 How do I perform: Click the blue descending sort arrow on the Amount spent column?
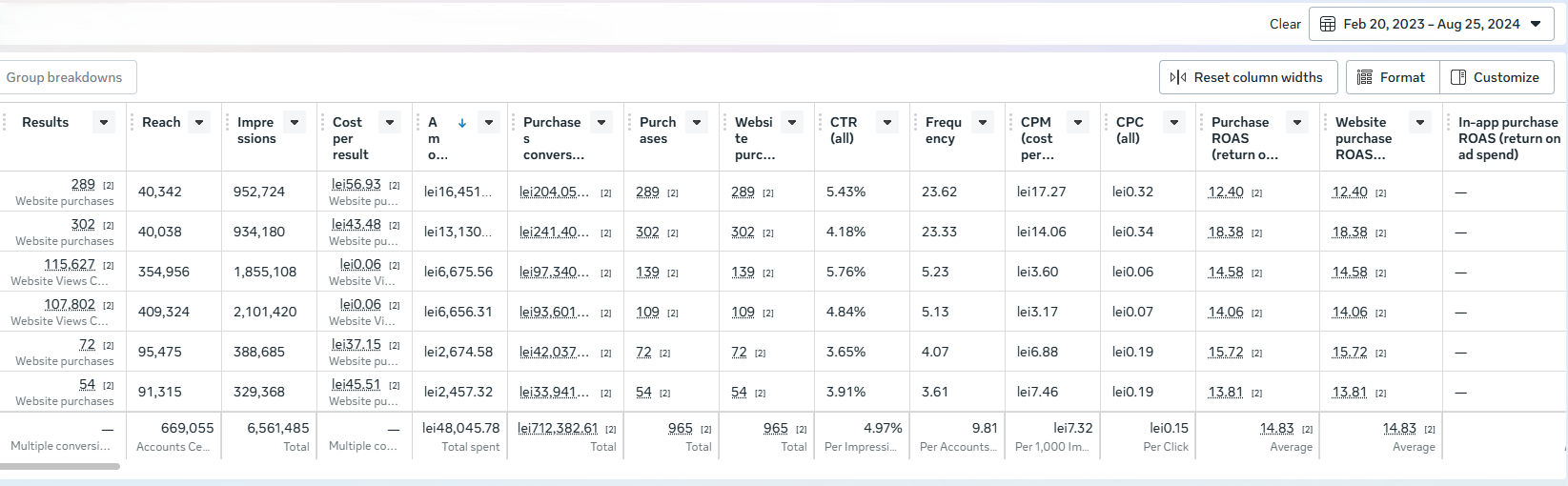[462, 123]
